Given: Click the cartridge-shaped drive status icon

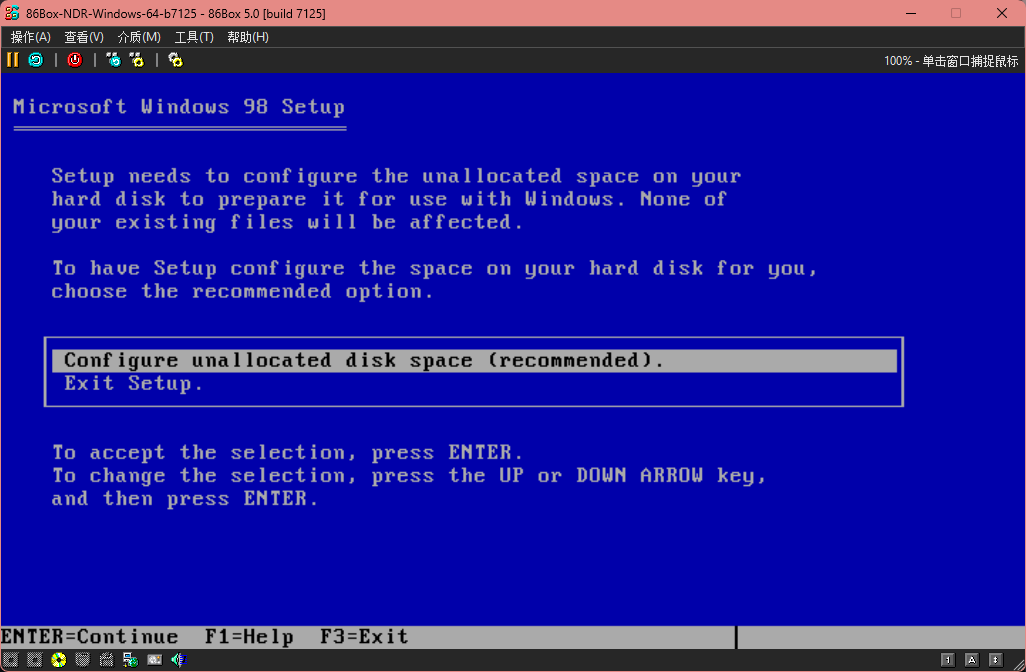Looking at the screenshot, I should coord(106,660).
